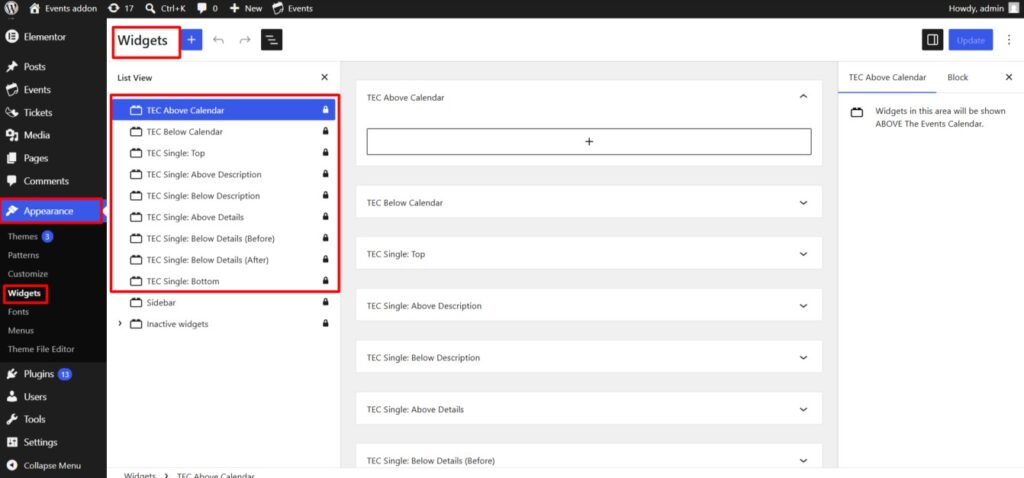Expand TEC Single: Above Details area
The width and height of the screenshot is (1024, 478).
803,409
